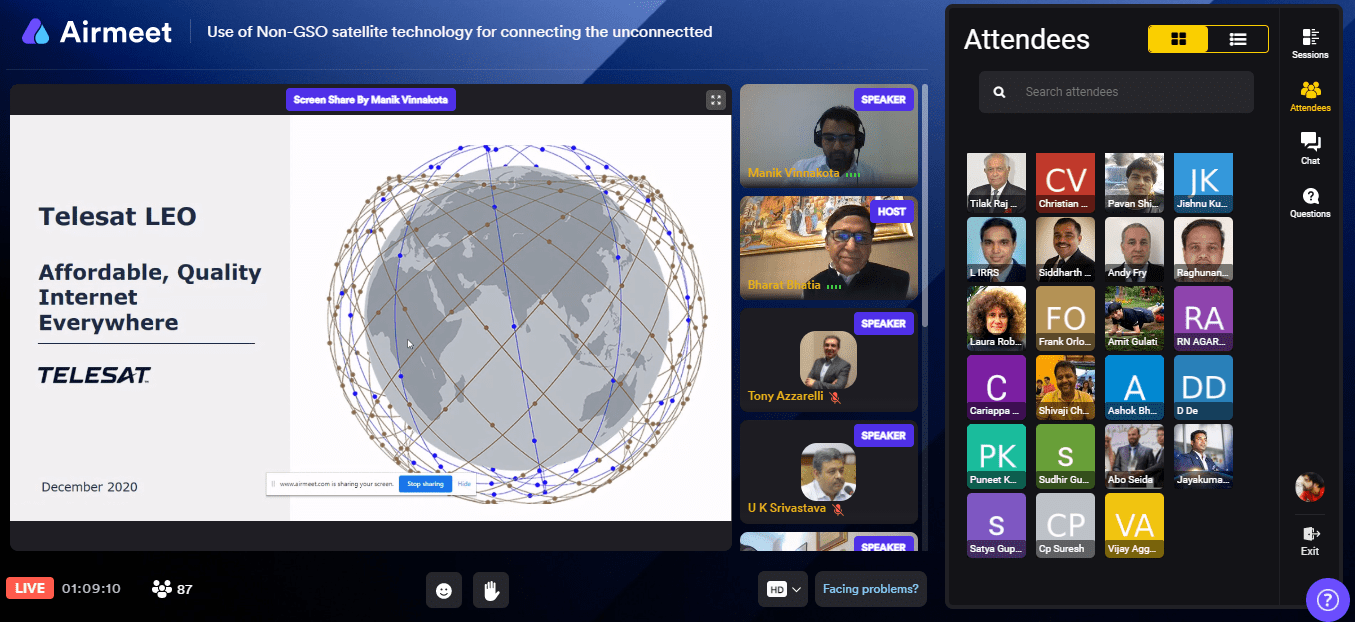
Task: Click the search magnifier icon
Action: point(999,92)
